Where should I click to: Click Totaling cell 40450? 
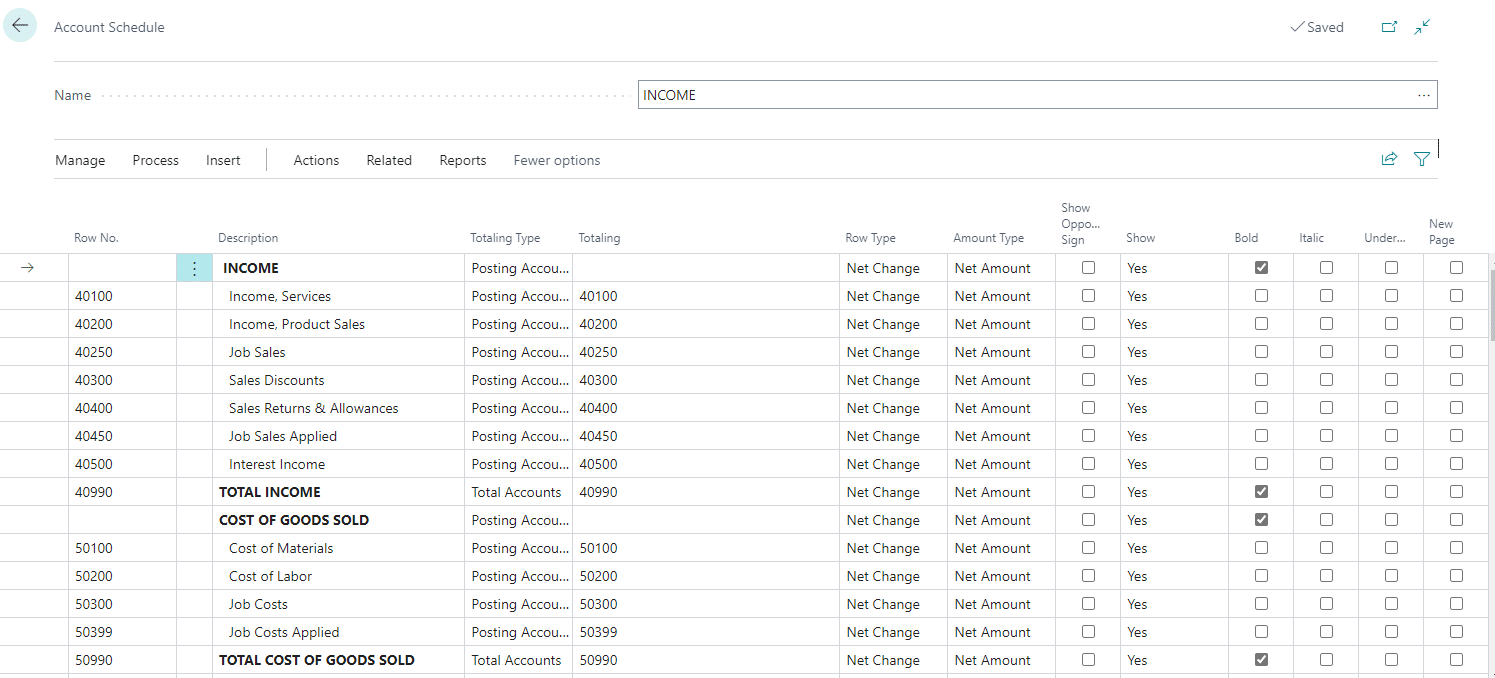[x=706, y=436]
